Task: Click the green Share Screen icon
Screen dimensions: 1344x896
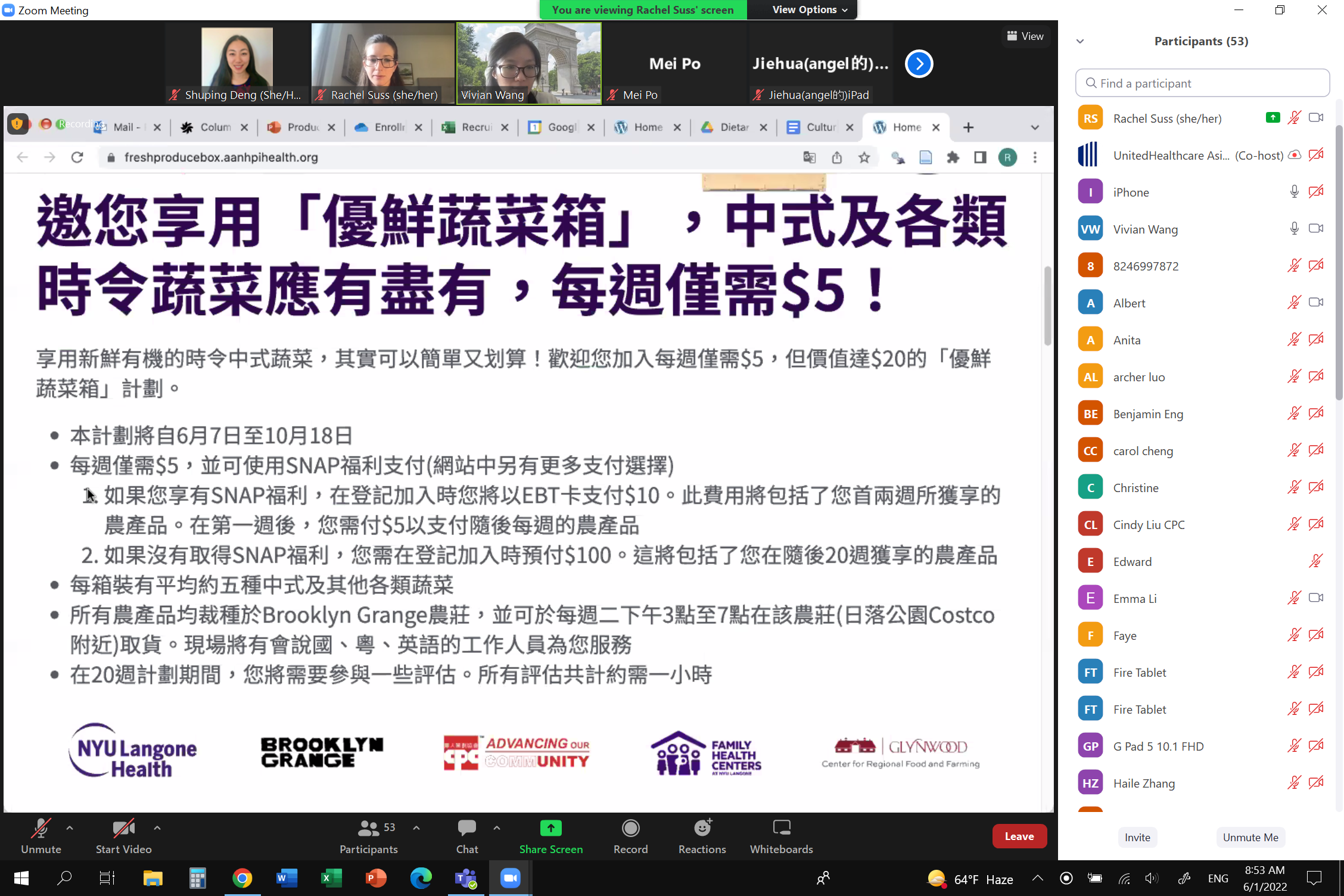Action: 550,828
